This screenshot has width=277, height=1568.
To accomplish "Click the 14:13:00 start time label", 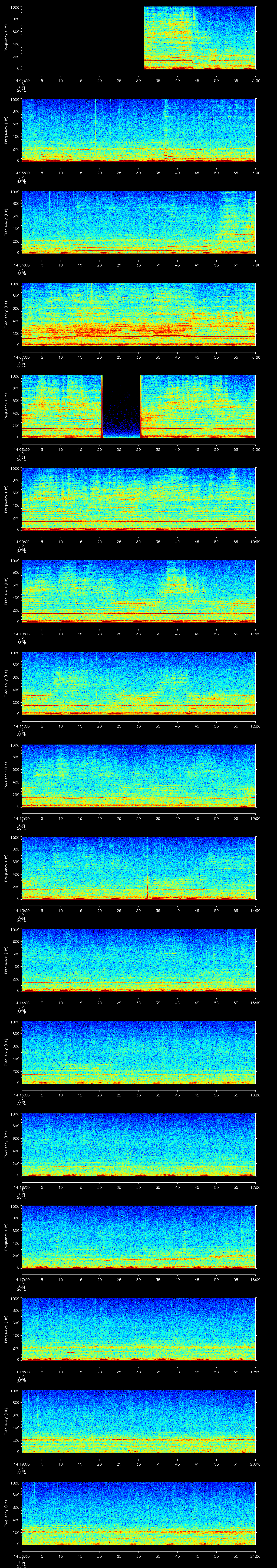I will tap(21, 910).
